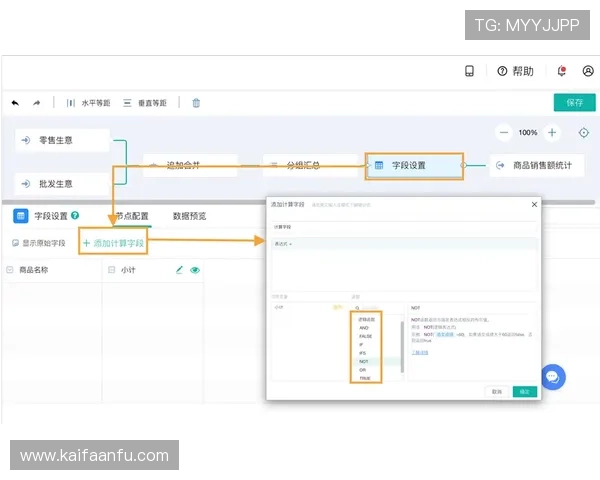Open the blue chat support bubble
This screenshot has height=480, width=600.
[x=553, y=377]
